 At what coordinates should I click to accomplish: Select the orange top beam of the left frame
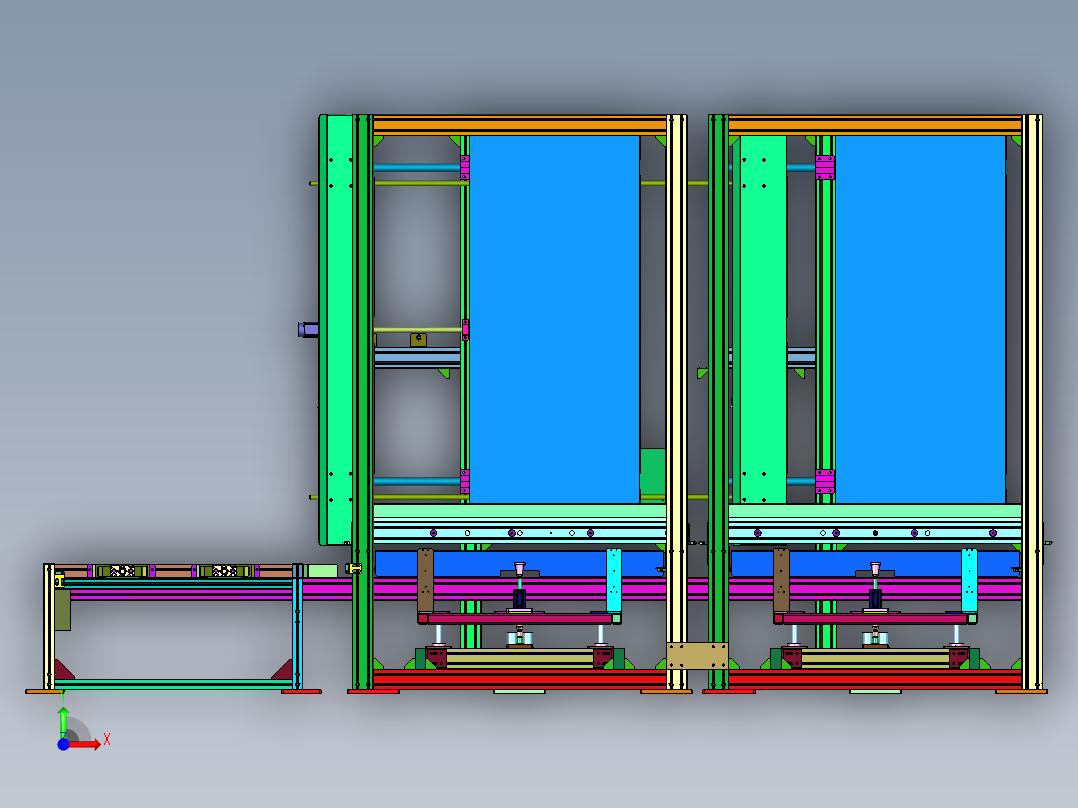[x=520, y=125]
